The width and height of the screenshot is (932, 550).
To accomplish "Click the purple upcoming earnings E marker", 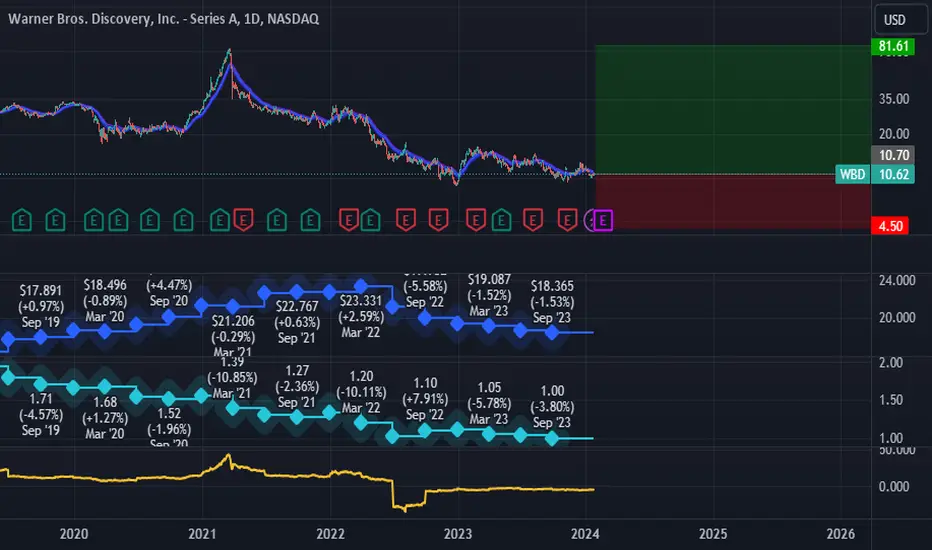I will (x=603, y=221).
